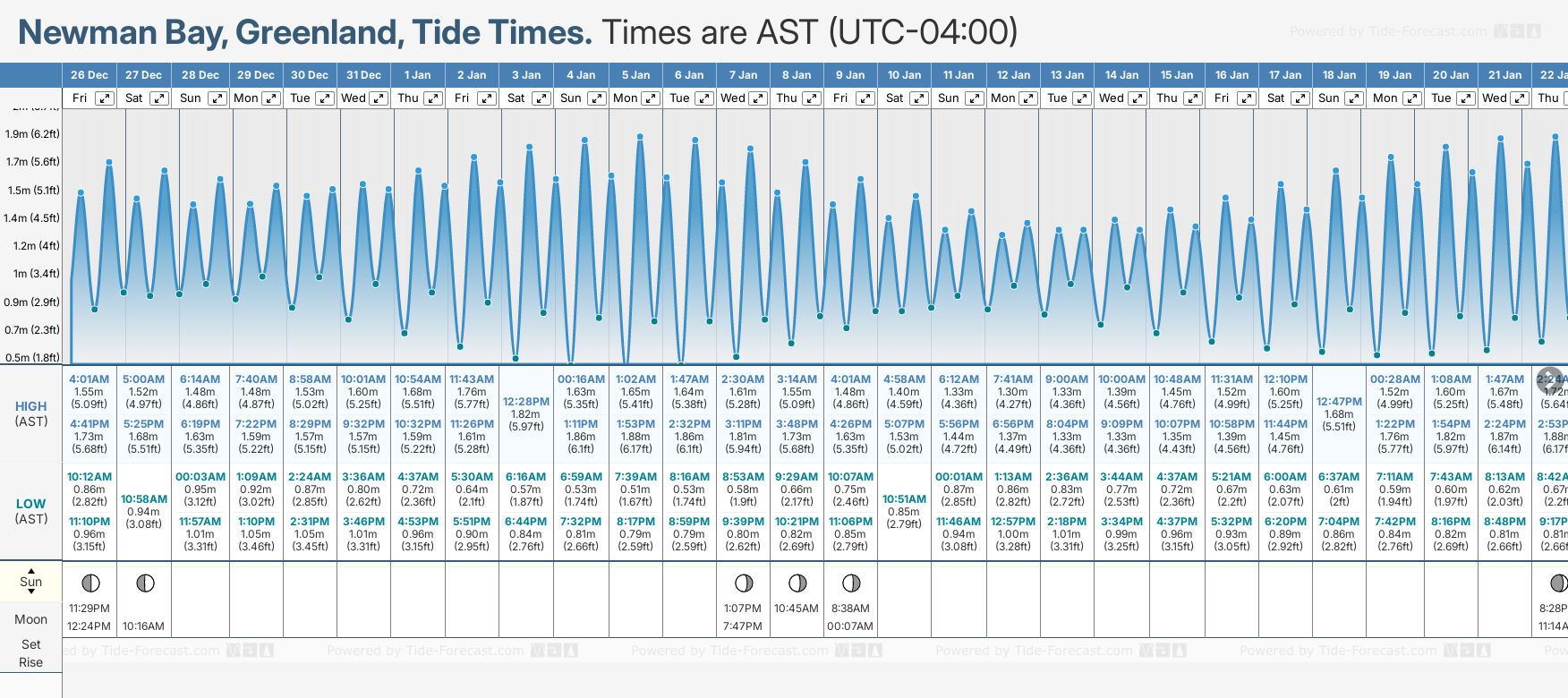Click the expand arrows beside Wed 7 Jan
Viewport: 1568px width, 698px height.
tap(757, 98)
